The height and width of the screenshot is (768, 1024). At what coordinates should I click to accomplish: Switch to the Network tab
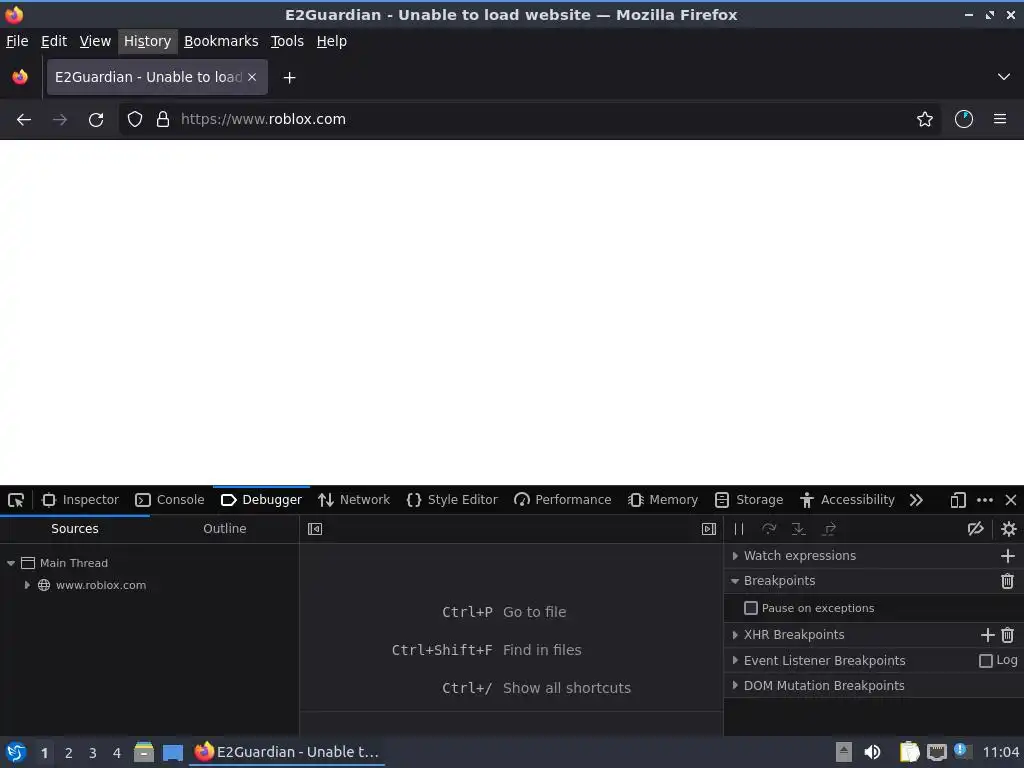click(353, 500)
